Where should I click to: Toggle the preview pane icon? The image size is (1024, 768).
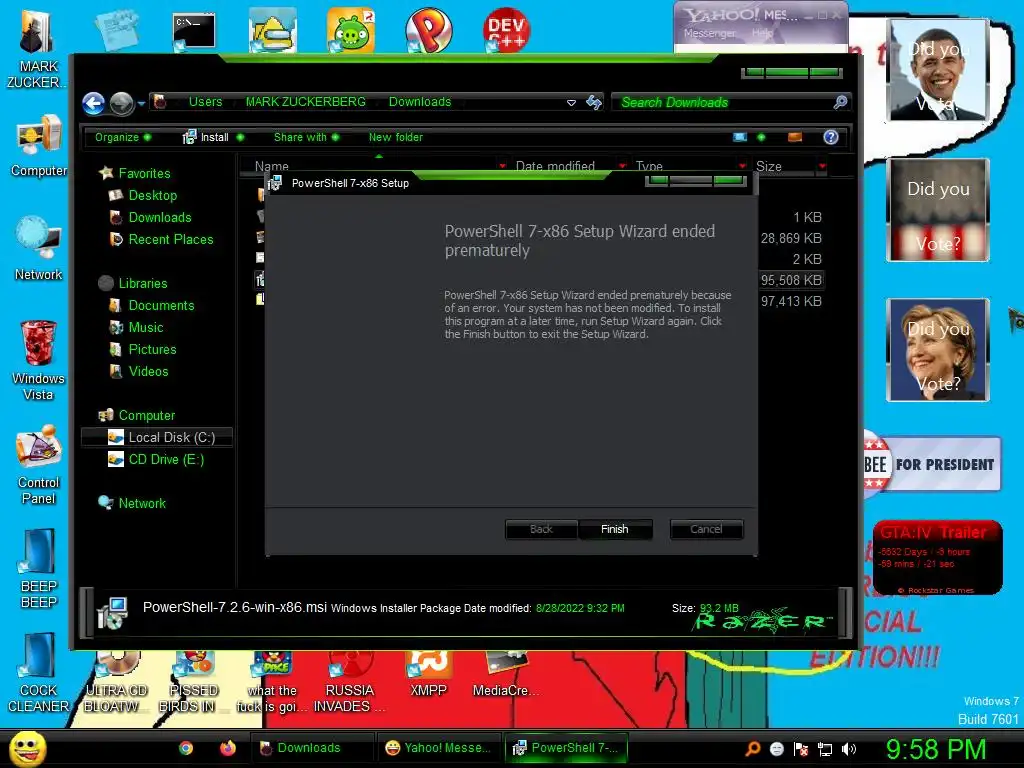tap(795, 137)
